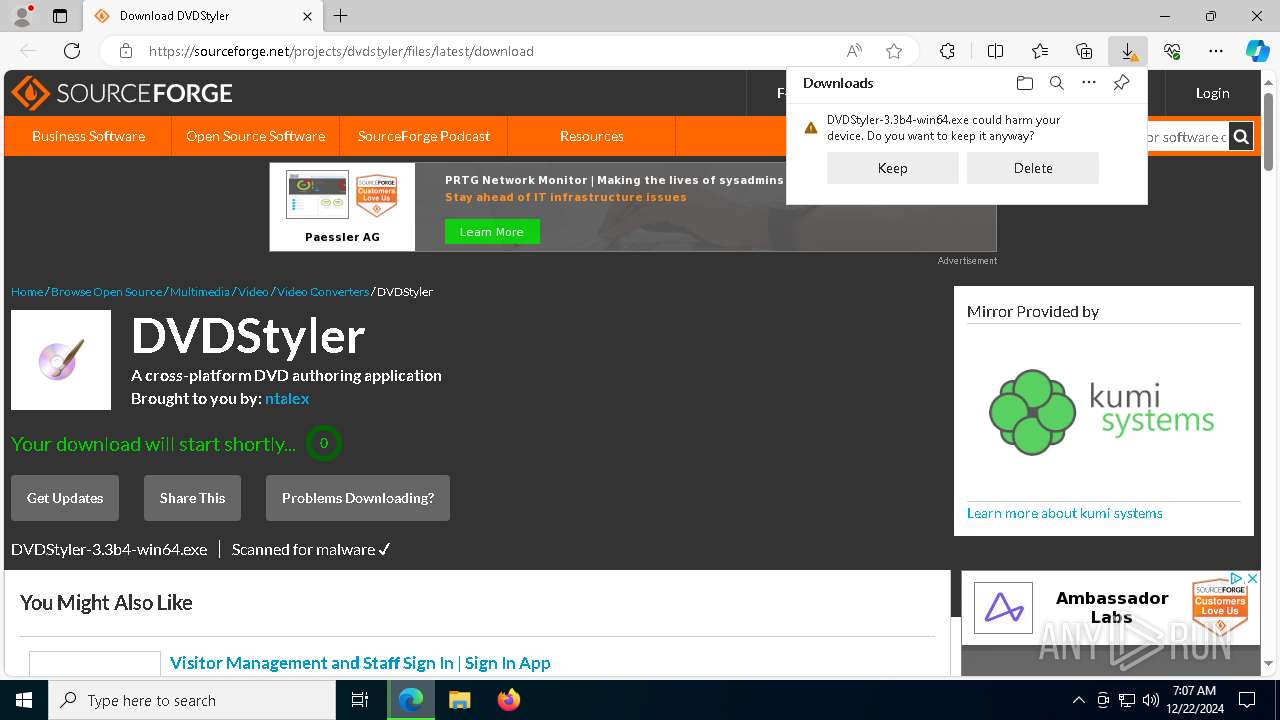The image size is (1280, 720).
Task: Open the notification center icon
Action: pyautogui.click(x=1247, y=700)
